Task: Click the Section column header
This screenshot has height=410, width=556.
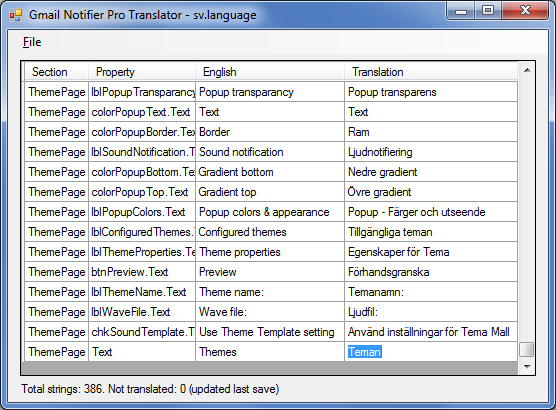Action: (x=56, y=72)
